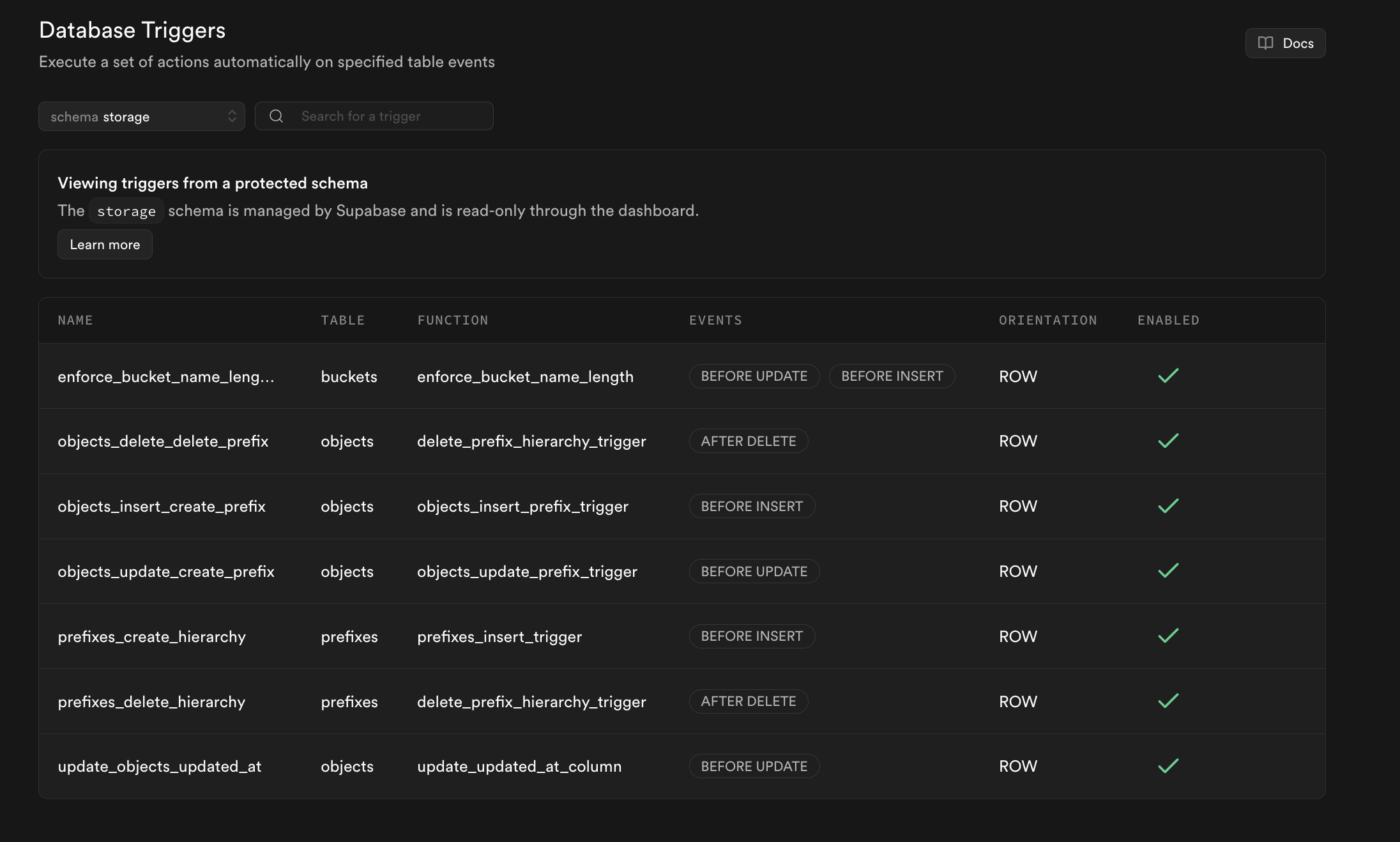Screen dimensions: 1400x842
Task: Click the BEFORE INSERT badge on buckets row
Action: click(x=892, y=376)
